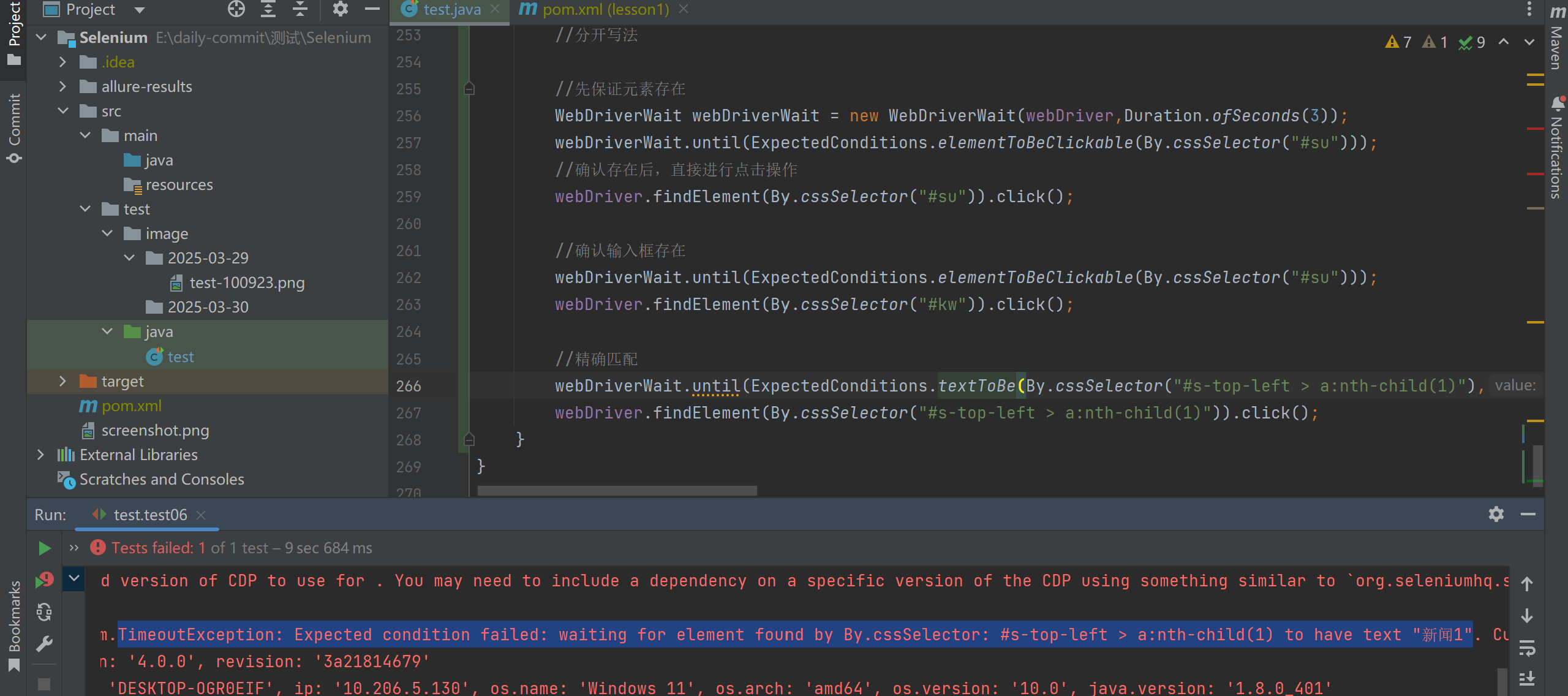This screenshot has width=1568, height=696.
Task: Toggle auto-test rerun icon in Run panel
Action: click(44, 611)
